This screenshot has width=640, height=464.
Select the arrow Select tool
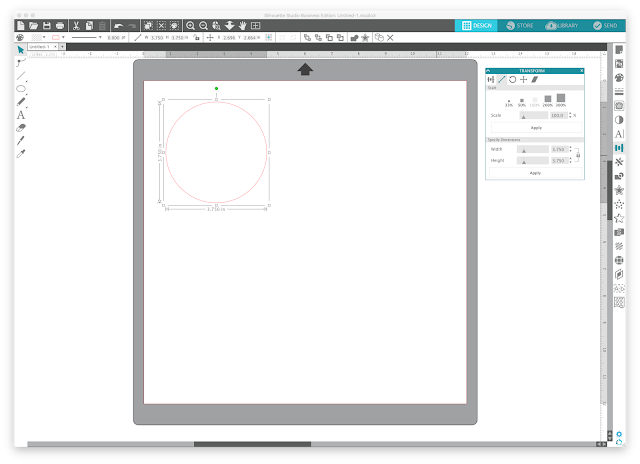click(x=20, y=50)
